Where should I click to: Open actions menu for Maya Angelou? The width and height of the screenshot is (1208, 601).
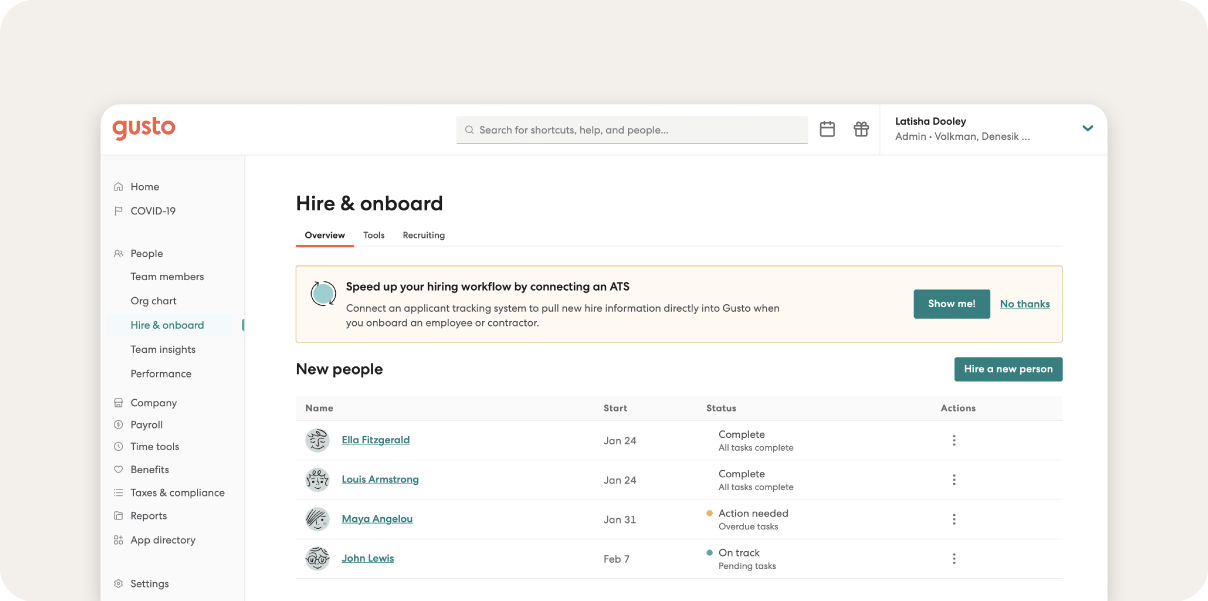pyautogui.click(x=954, y=519)
